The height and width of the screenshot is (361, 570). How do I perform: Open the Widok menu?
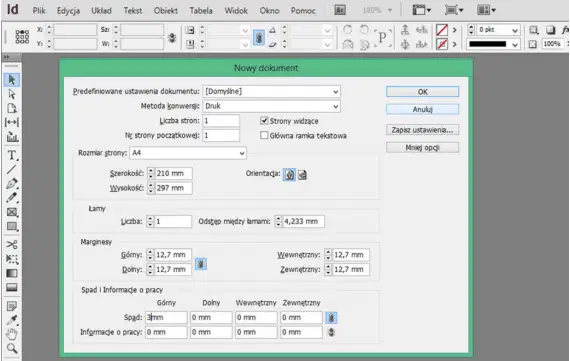pos(236,11)
